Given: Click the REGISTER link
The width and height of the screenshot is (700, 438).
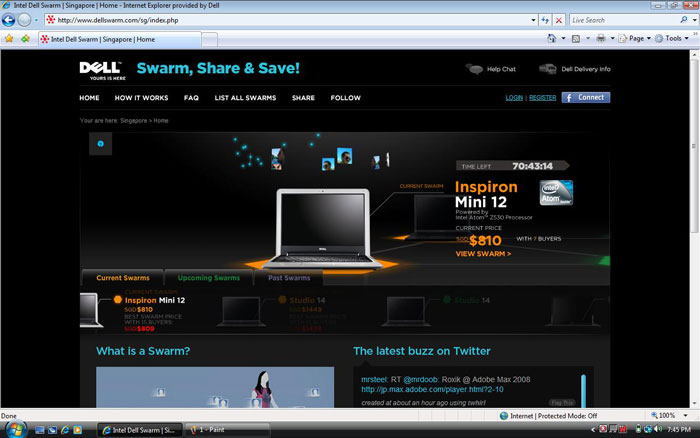Looking at the screenshot, I should (542, 98).
